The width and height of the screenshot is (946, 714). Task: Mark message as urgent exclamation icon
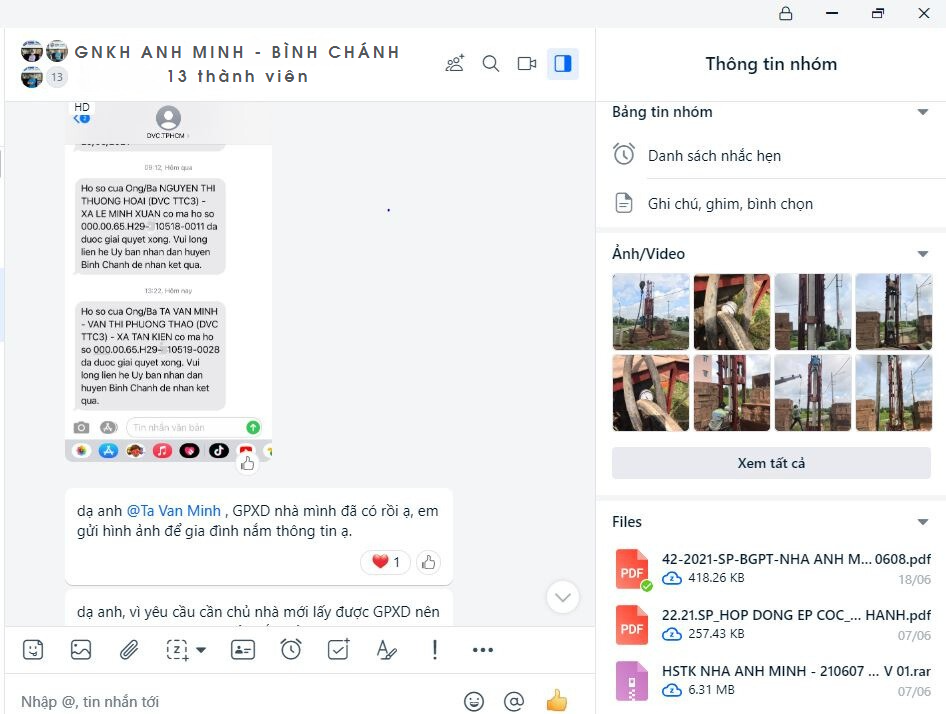434,650
